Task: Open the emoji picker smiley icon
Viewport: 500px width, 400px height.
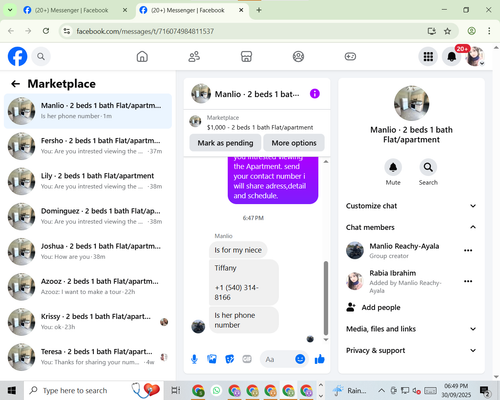Action: (x=300, y=359)
